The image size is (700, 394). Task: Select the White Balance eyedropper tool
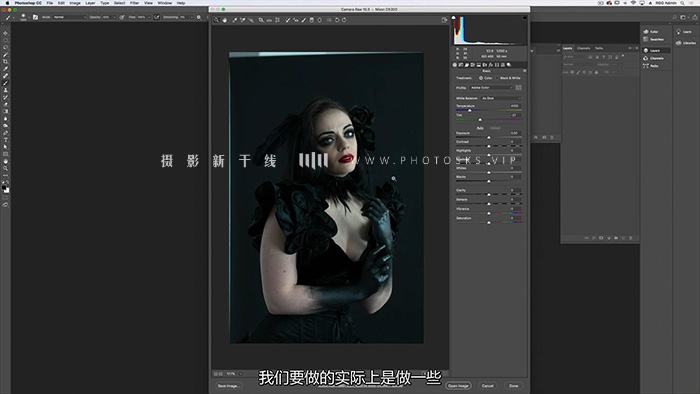click(x=234, y=20)
